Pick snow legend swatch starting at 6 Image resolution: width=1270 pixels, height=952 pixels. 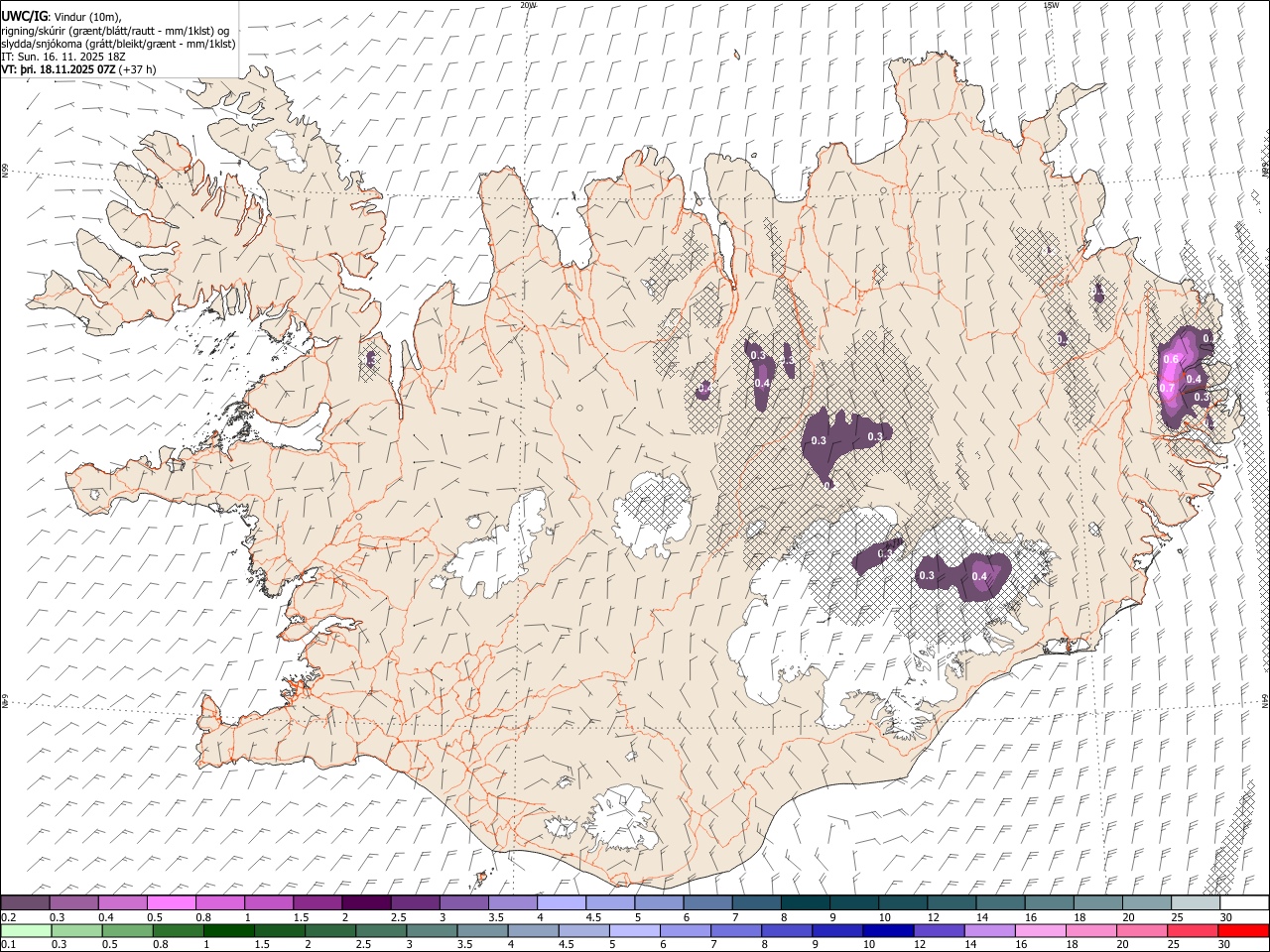[707, 903]
